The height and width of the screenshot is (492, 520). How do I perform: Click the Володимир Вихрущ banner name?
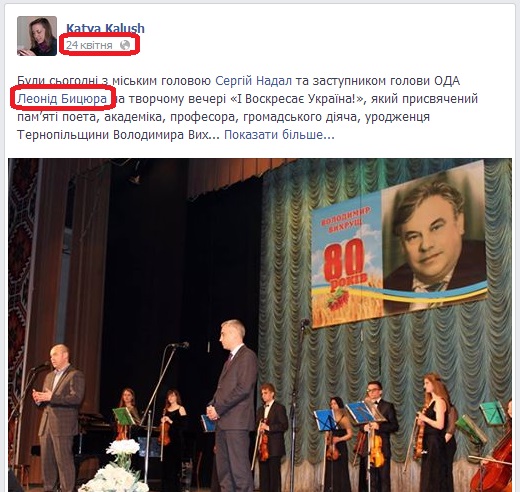tap(345, 220)
